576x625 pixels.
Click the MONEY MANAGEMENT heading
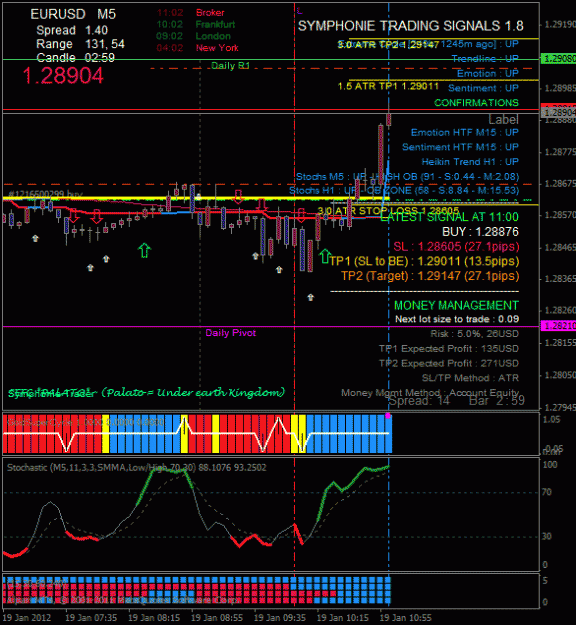click(x=456, y=305)
